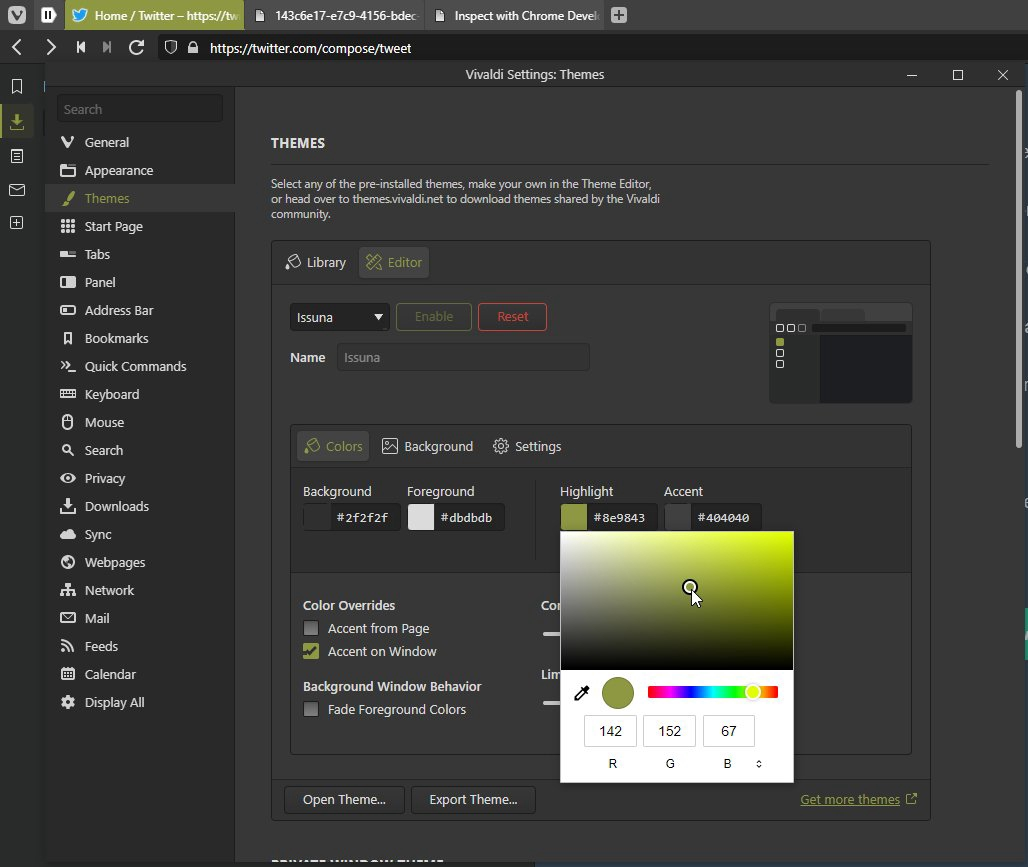1028x867 pixels.
Task: Select Appearance in settings sidebar
Action: tap(118, 170)
